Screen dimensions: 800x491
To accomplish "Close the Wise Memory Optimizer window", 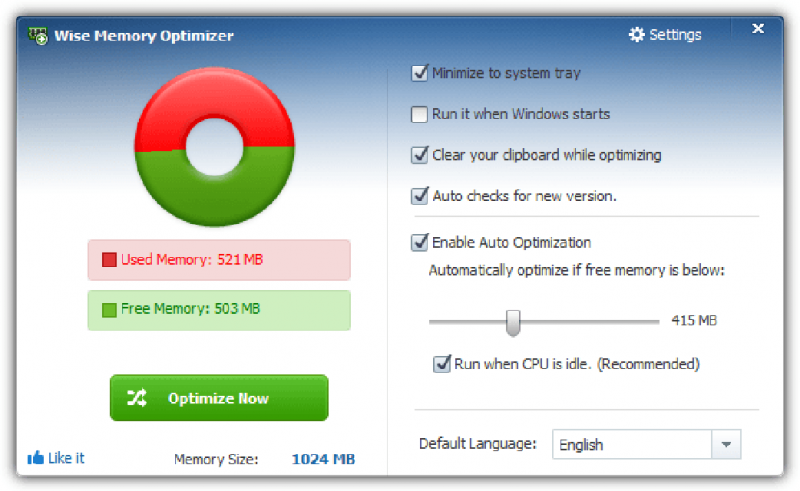I will 758,30.
